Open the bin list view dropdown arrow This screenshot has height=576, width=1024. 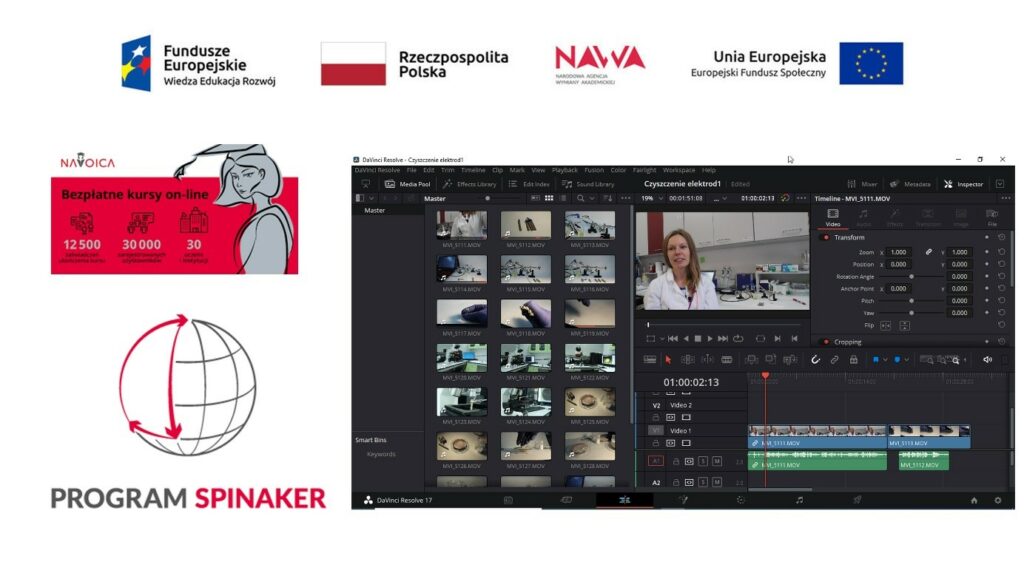point(372,199)
